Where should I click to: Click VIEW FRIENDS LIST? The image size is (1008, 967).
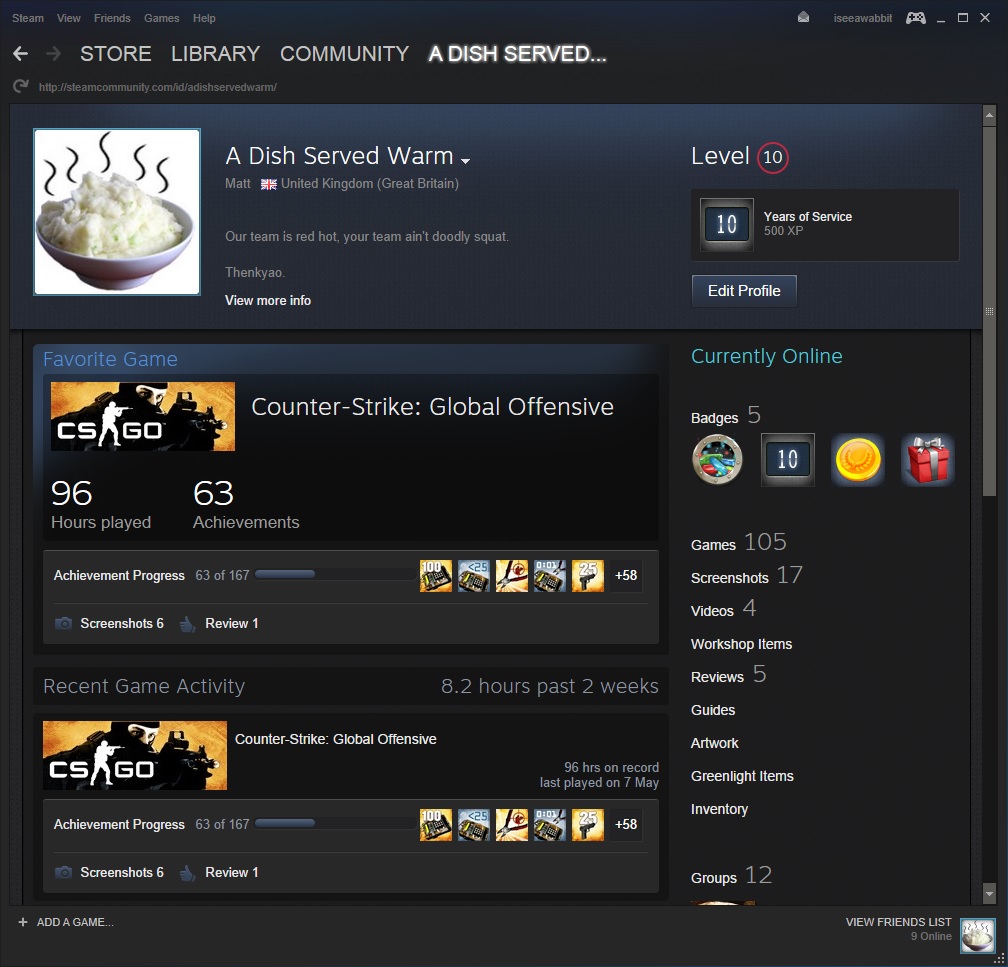tap(899, 922)
